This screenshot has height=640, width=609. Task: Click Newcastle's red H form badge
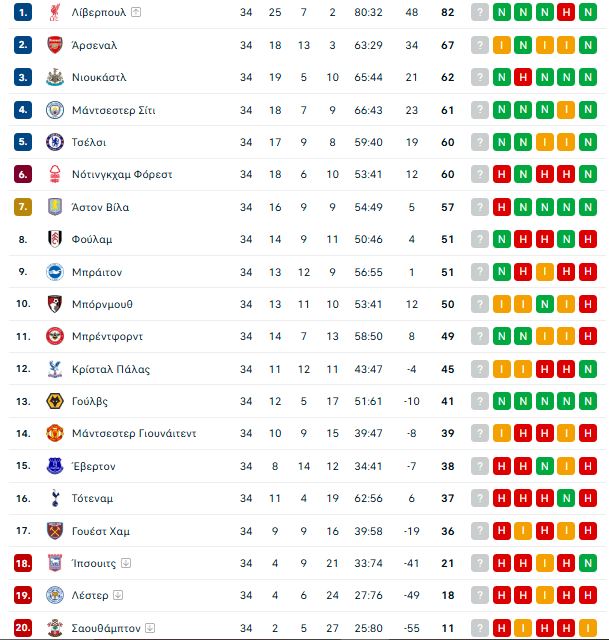click(x=523, y=77)
